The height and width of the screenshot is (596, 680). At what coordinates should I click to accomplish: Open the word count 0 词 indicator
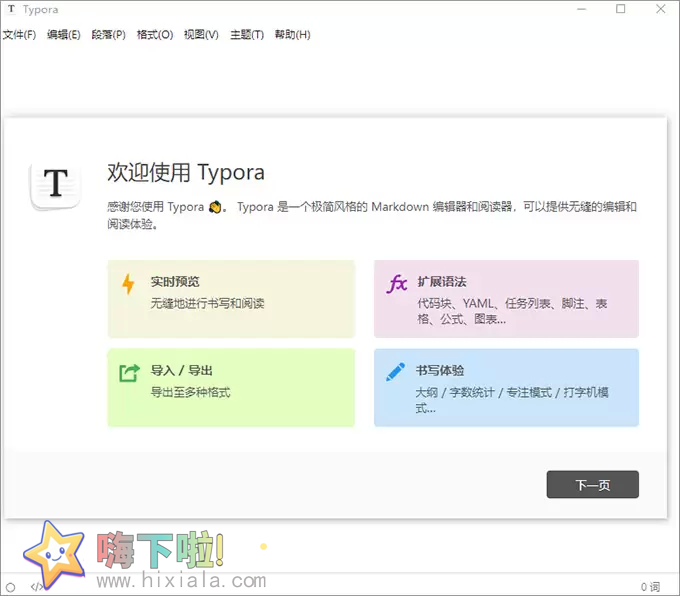(x=651, y=587)
